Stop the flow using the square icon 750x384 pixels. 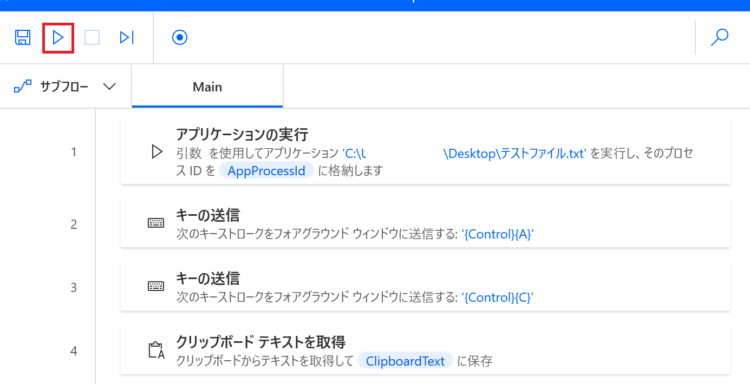pos(92,37)
